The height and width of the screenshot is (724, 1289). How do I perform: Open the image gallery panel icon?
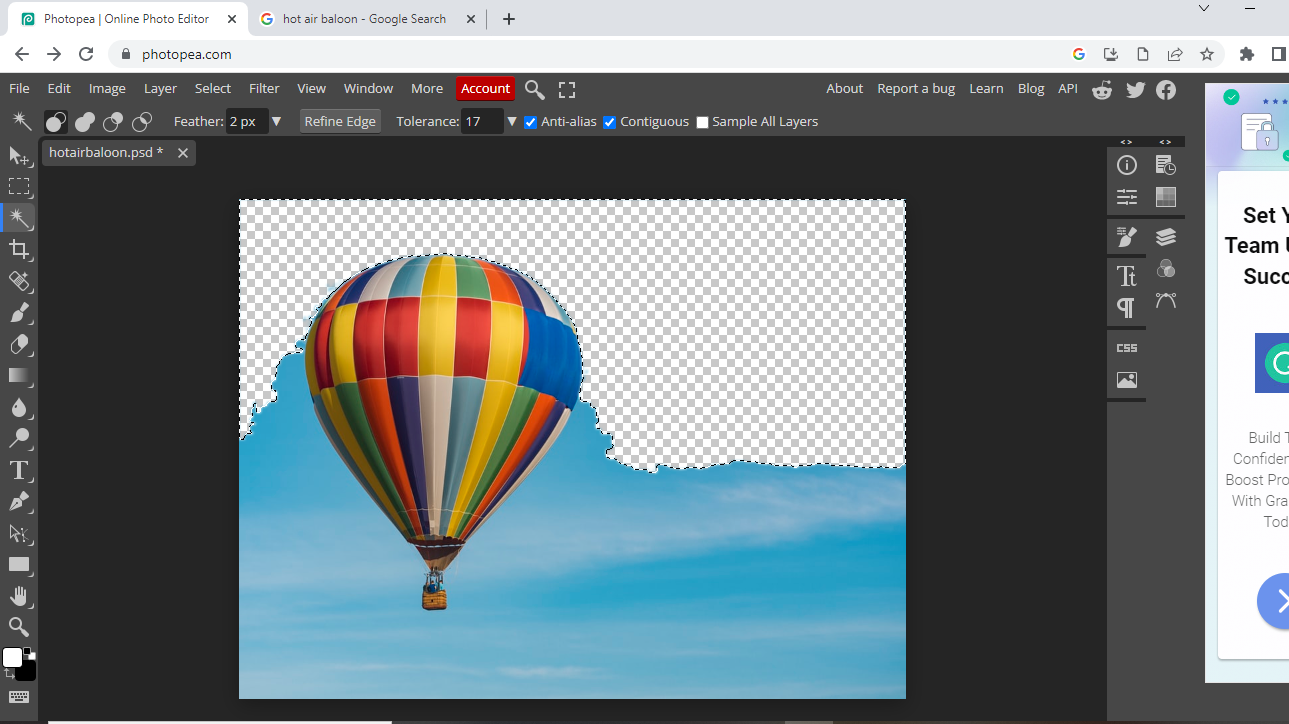1127,380
